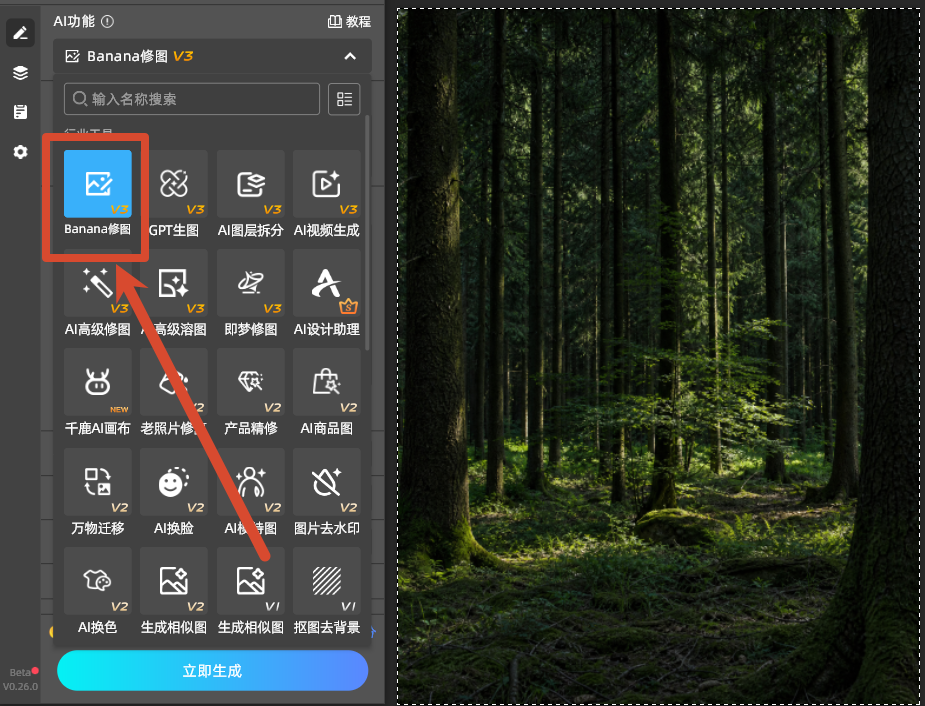Viewport: 925px width, 706px height.
Task: Click the tool list scrollbar
Action: point(368,233)
